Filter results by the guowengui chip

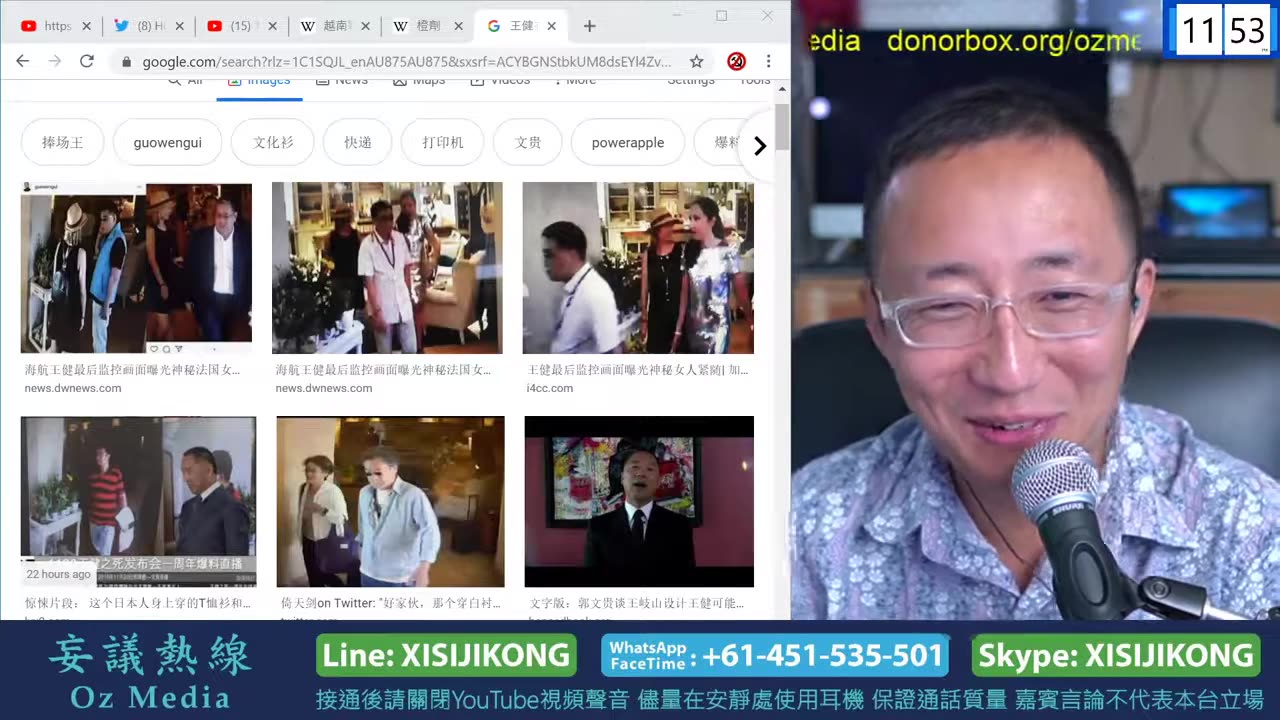coord(167,142)
